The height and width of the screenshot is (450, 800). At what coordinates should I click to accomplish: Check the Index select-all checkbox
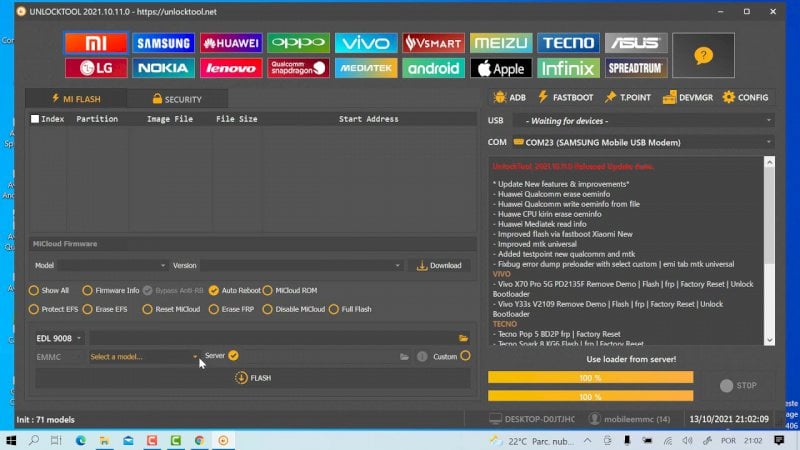coord(36,119)
